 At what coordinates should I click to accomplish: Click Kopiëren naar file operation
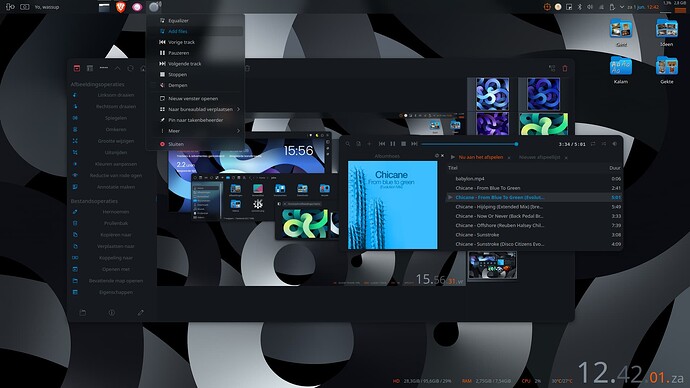coord(114,234)
